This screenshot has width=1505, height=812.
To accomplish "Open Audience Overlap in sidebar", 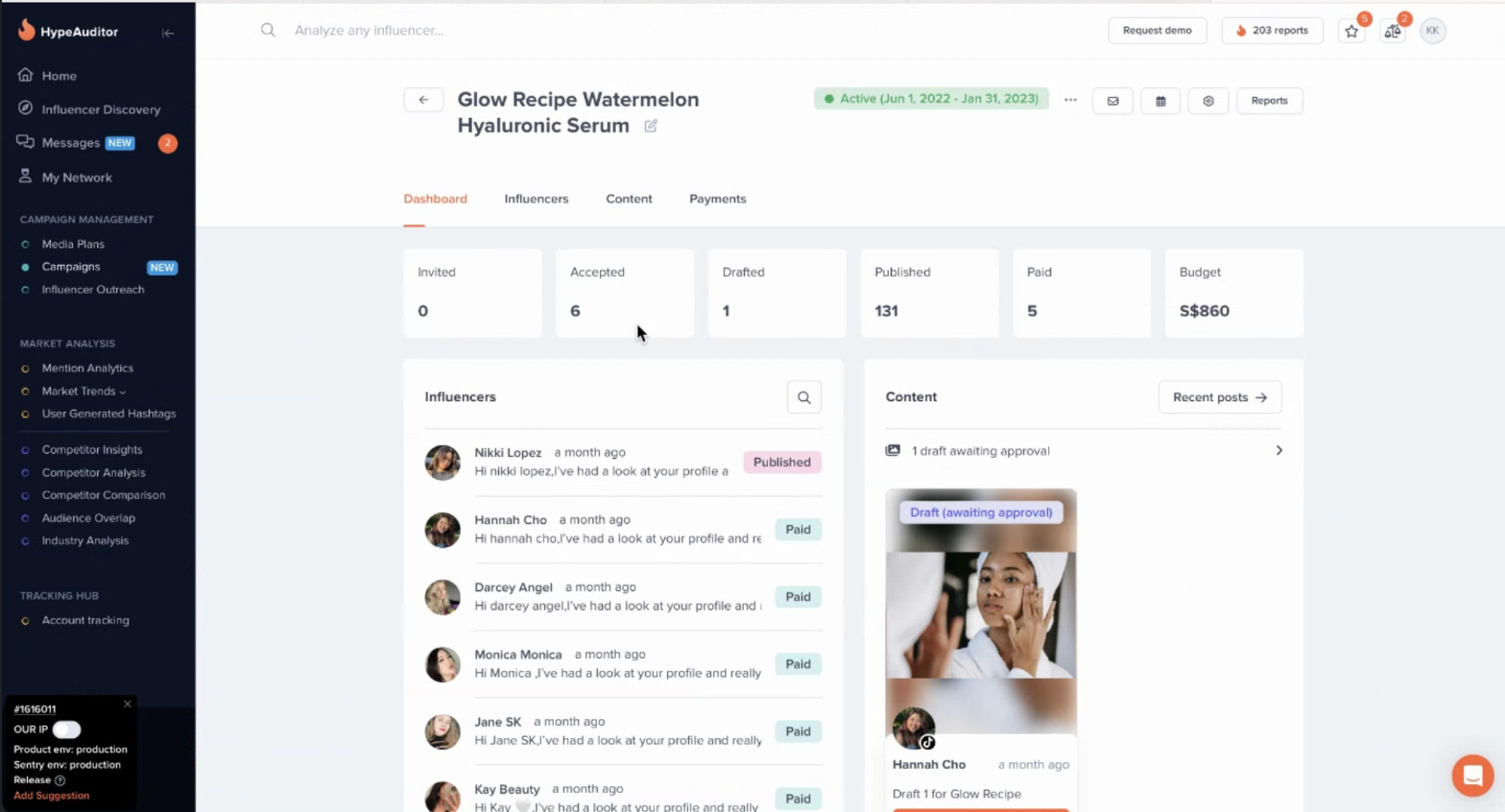I will (88, 518).
